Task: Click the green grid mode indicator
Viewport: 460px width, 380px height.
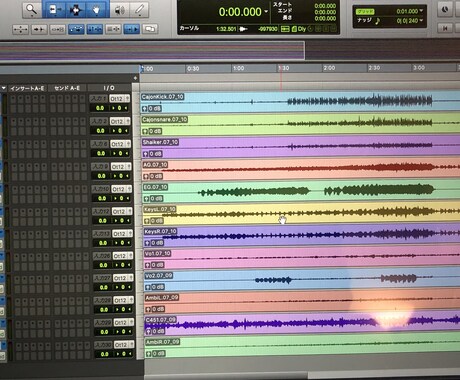Action: pyautogui.click(x=365, y=12)
